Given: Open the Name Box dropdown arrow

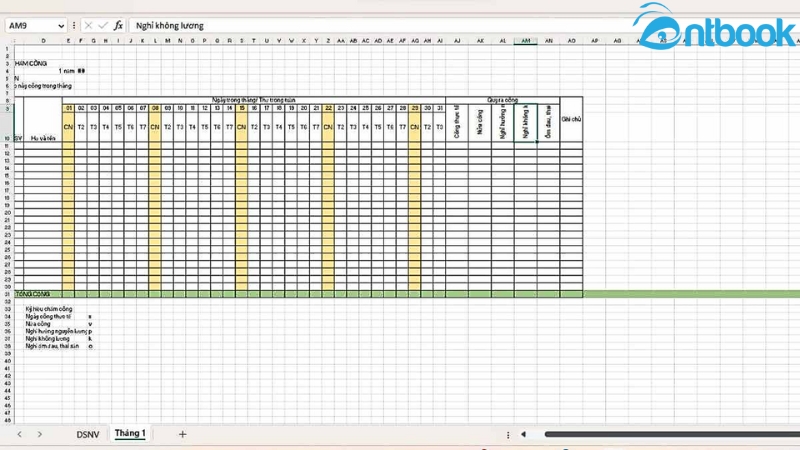Looking at the screenshot, I should (61, 26).
